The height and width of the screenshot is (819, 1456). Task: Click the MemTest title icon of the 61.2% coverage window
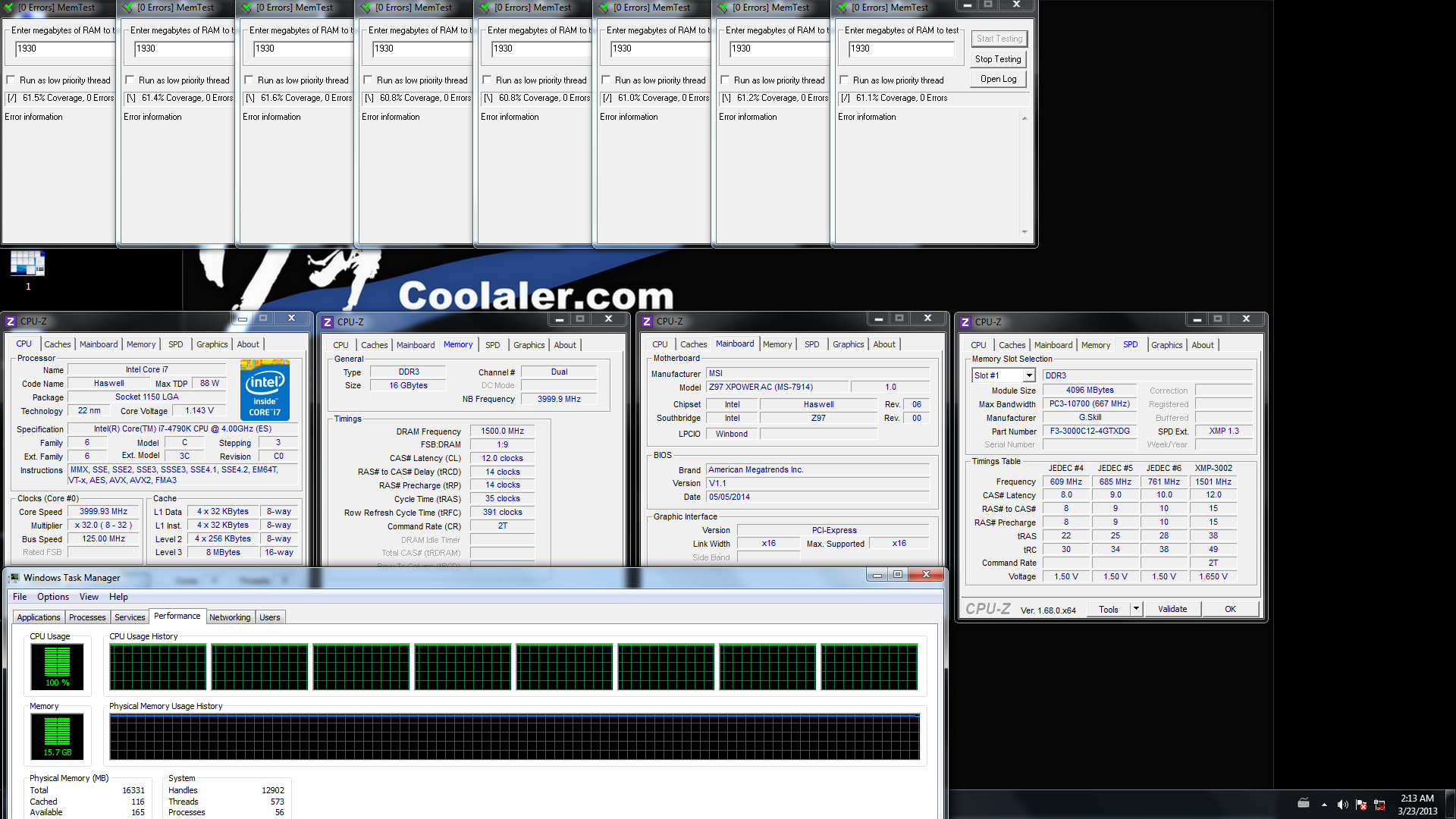pyautogui.click(x=723, y=8)
